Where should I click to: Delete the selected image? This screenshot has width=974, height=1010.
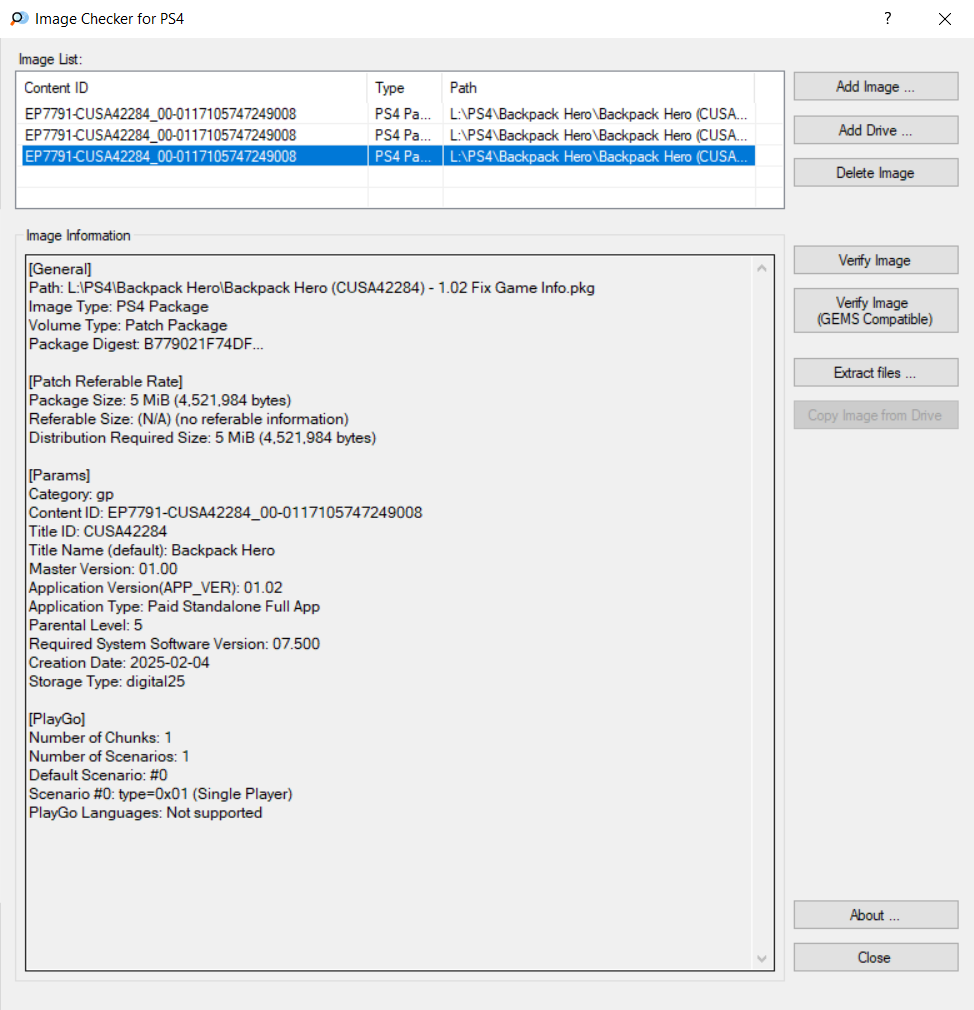pyautogui.click(x=875, y=173)
